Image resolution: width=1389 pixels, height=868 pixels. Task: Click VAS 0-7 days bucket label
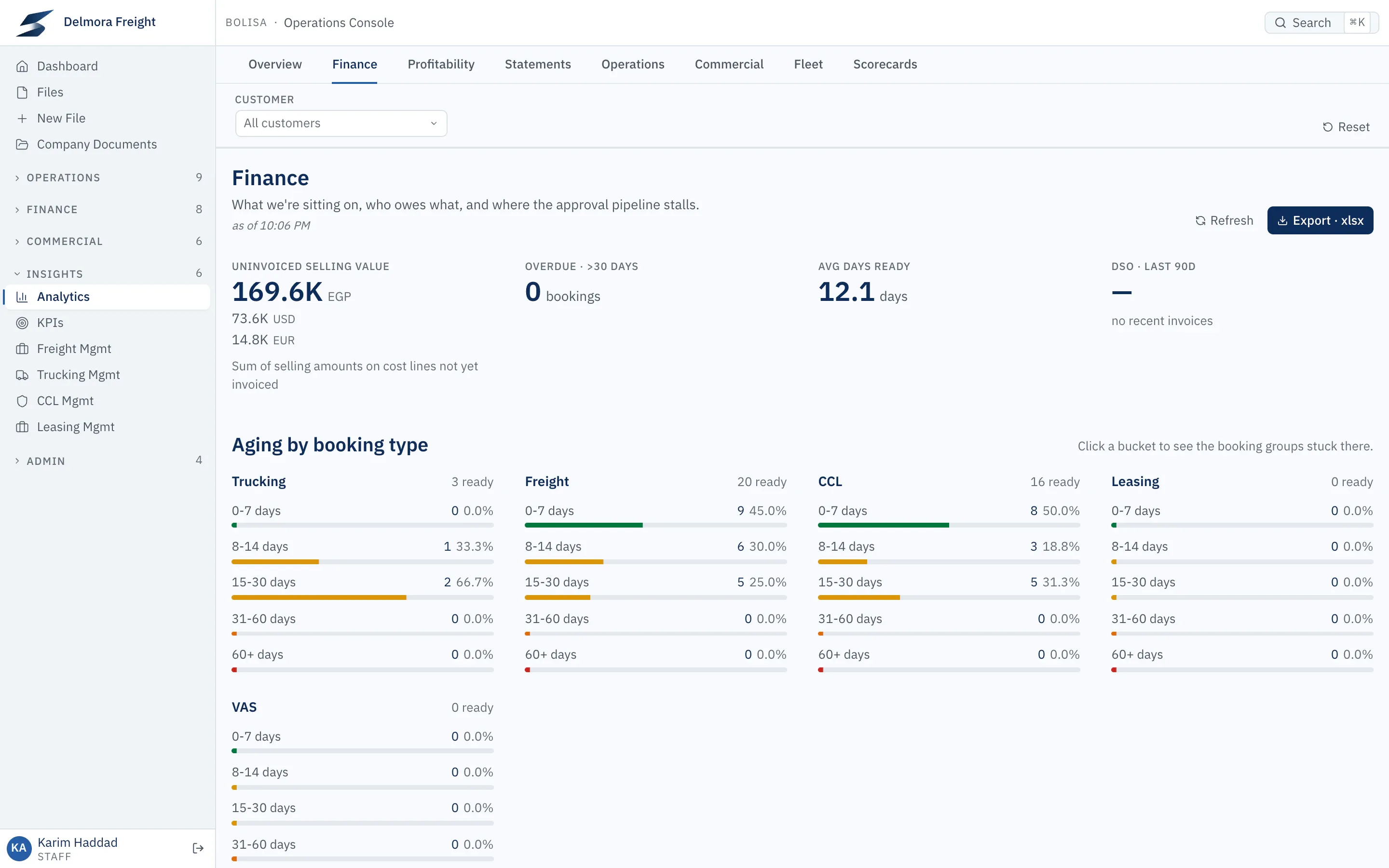[x=256, y=736]
